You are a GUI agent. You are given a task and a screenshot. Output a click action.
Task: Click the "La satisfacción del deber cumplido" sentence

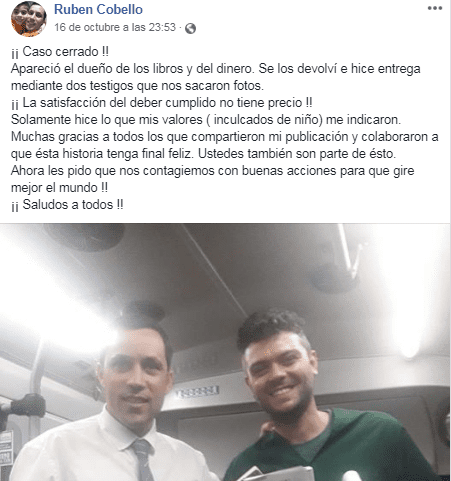(162, 103)
